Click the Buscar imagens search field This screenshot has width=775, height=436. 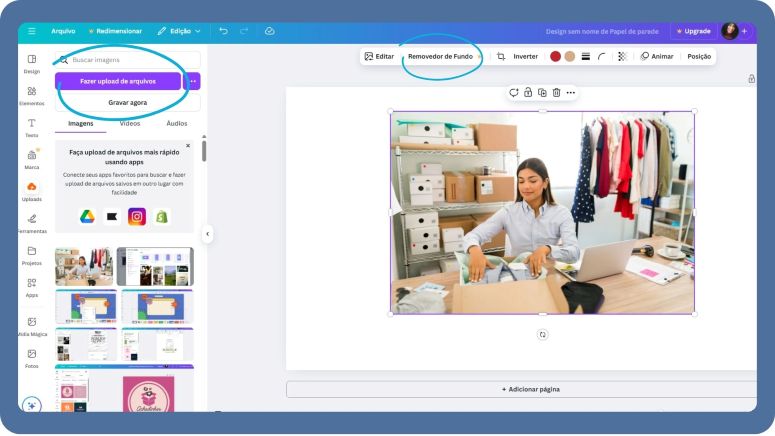(128, 60)
